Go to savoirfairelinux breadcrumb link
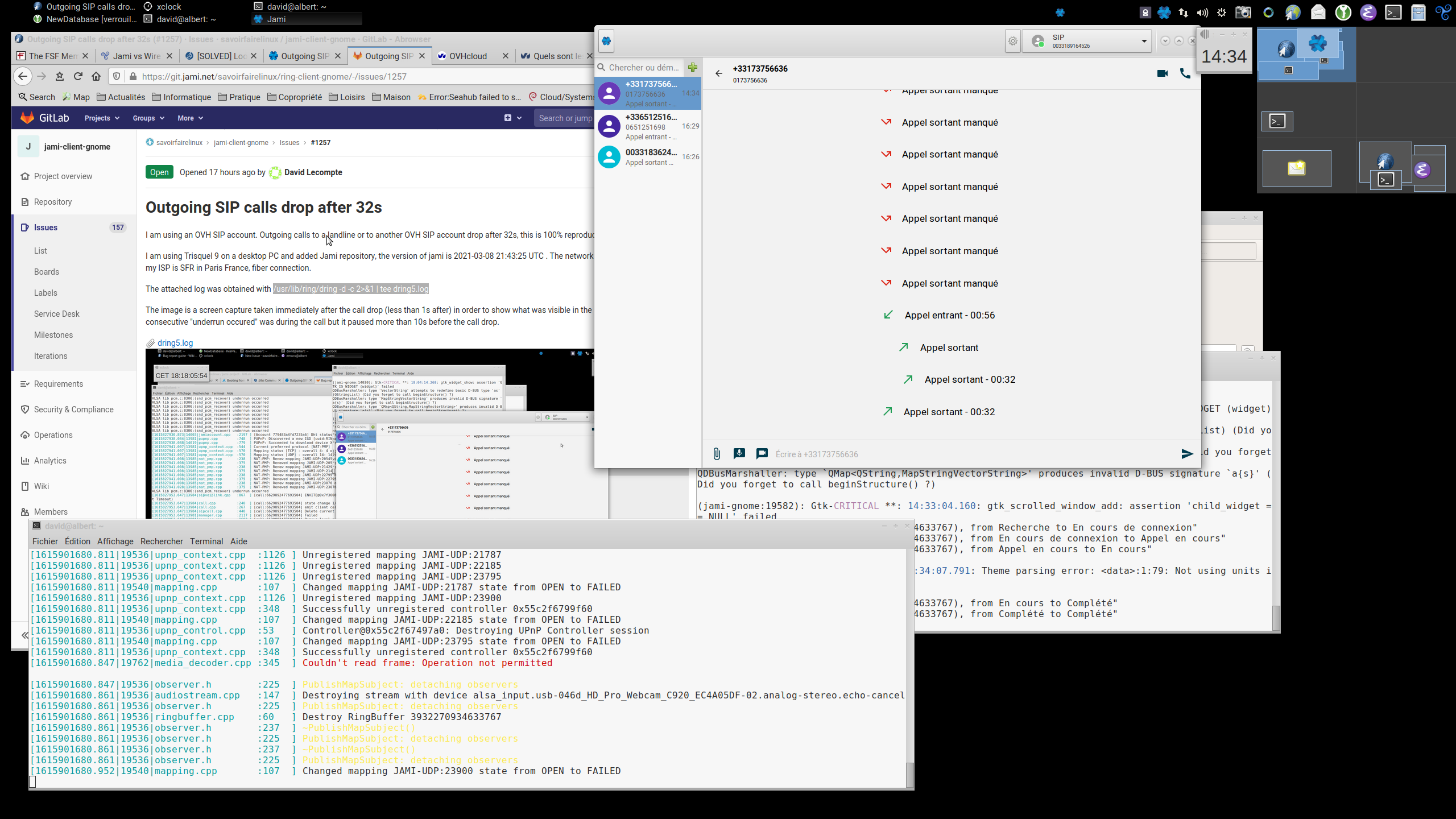This screenshot has height=819, width=1456. [179, 142]
